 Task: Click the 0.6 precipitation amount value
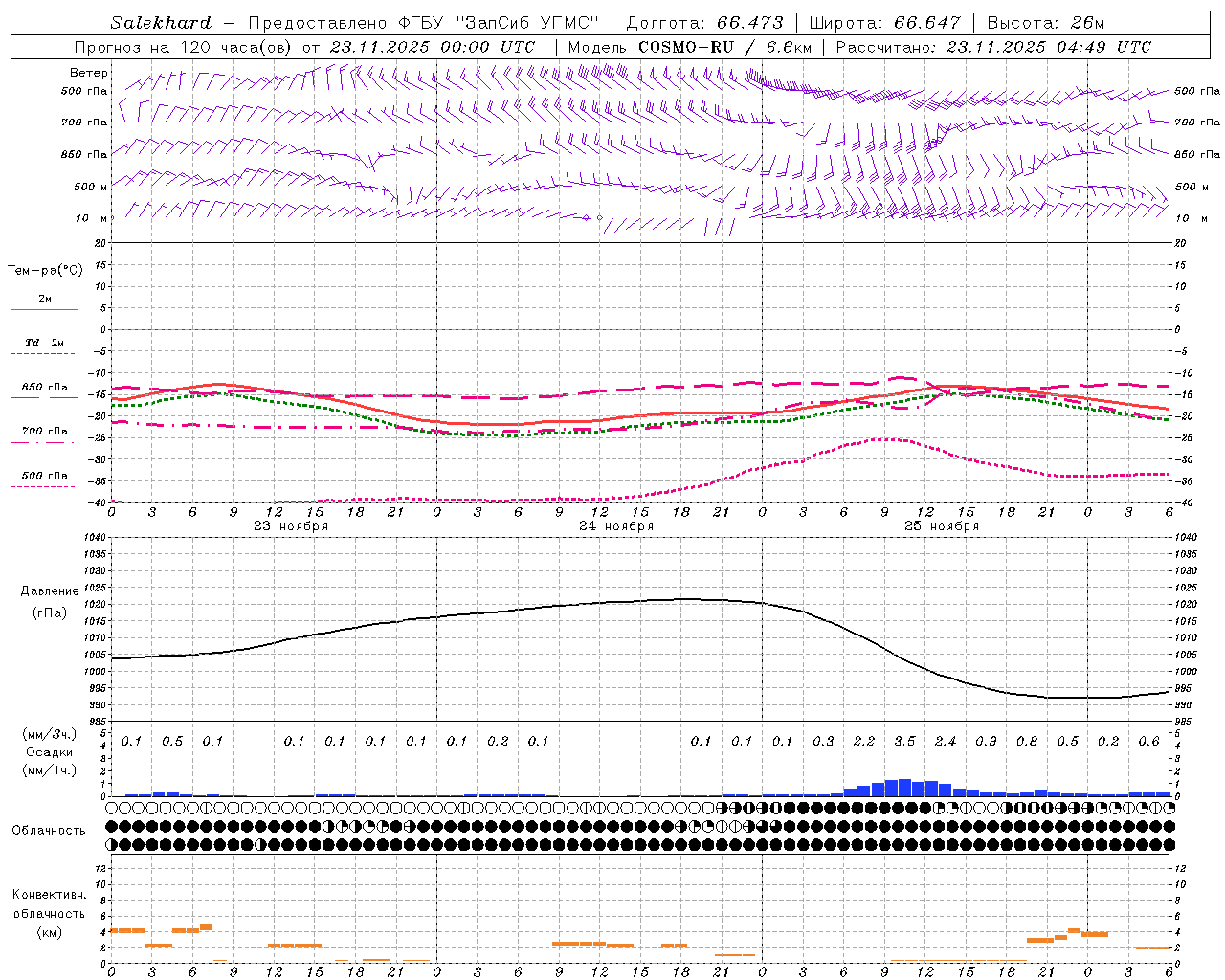(1148, 742)
